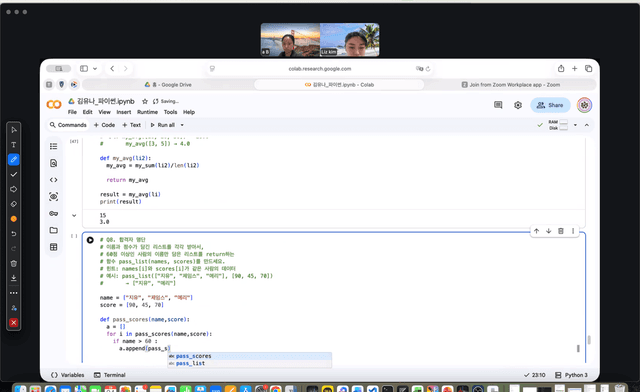640x392 pixels.
Task: Click Run all button
Action: point(162,125)
